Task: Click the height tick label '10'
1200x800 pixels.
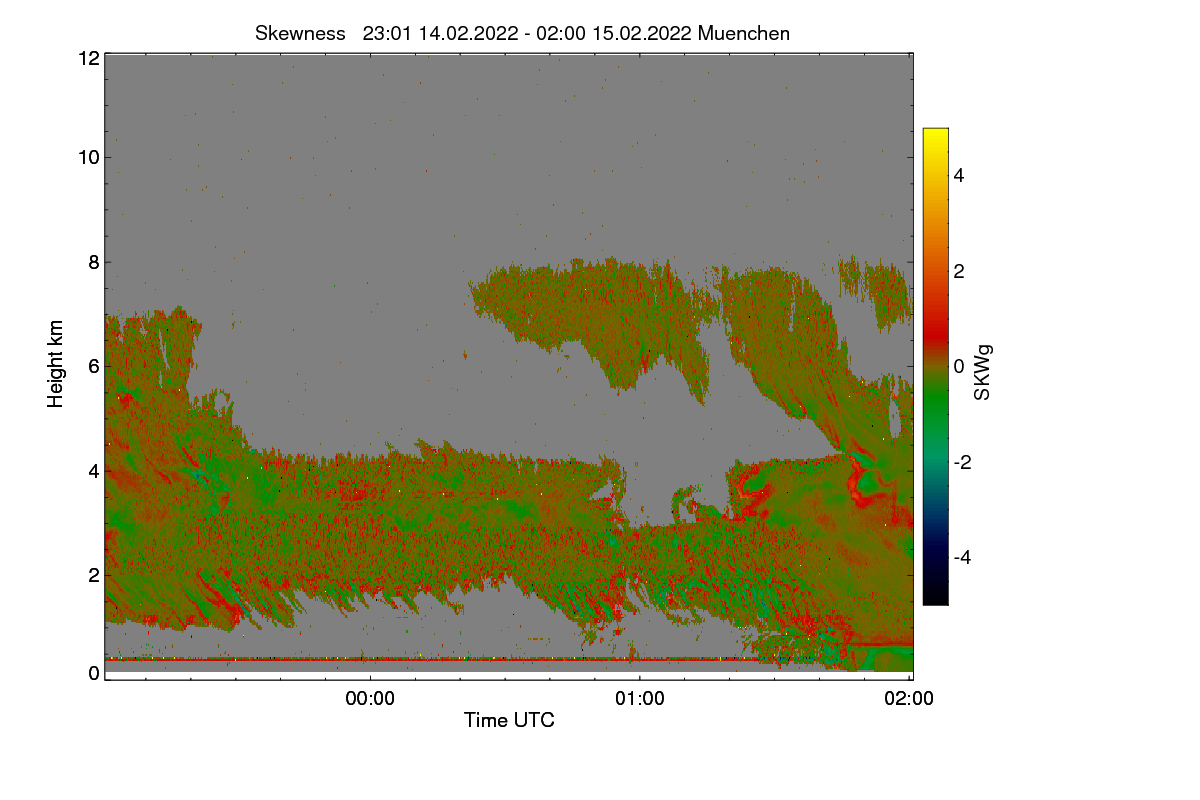Action: click(x=88, y=157)
